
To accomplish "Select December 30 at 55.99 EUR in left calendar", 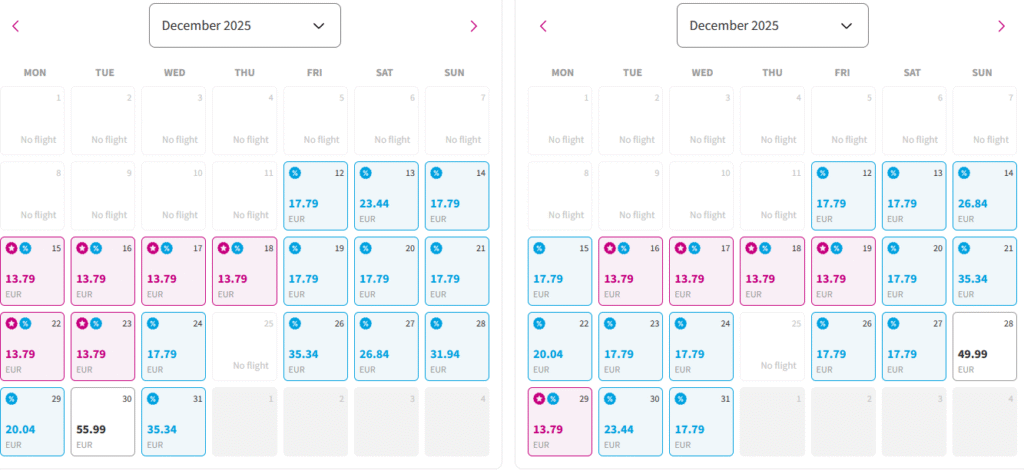I will point(103,421).
